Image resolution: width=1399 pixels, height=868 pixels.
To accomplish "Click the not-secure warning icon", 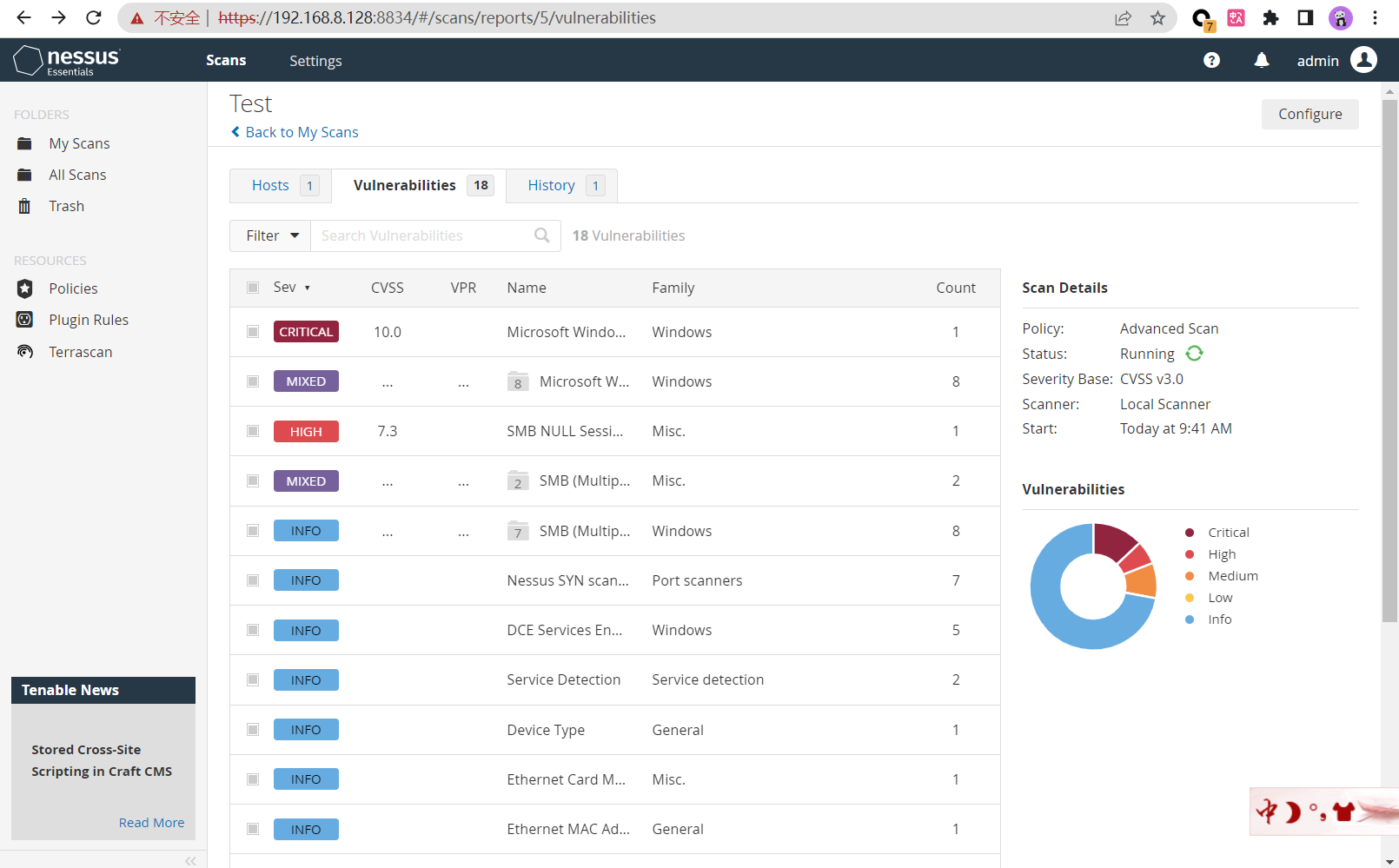I will click(137, 18).
